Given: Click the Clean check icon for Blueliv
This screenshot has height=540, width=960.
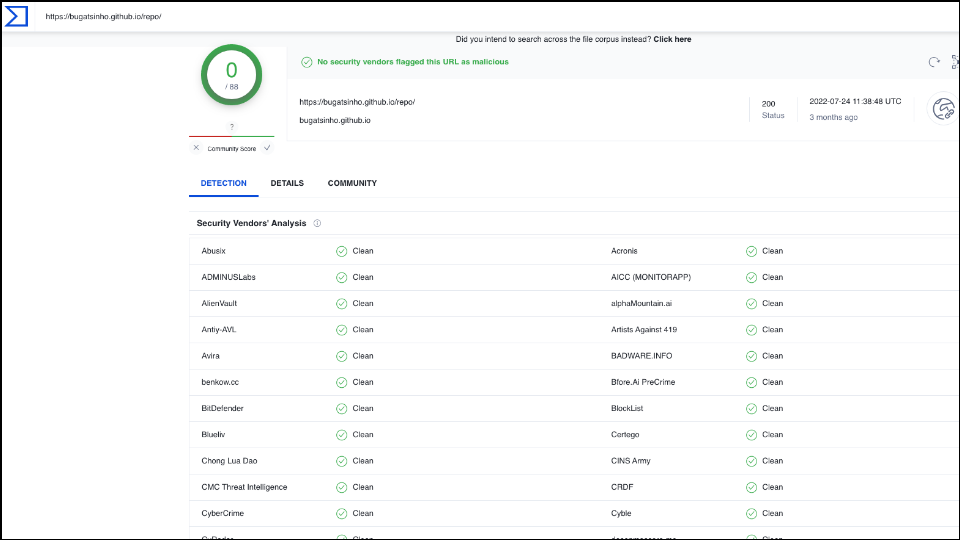Looking at the screenshot, I should coord(342,435).
